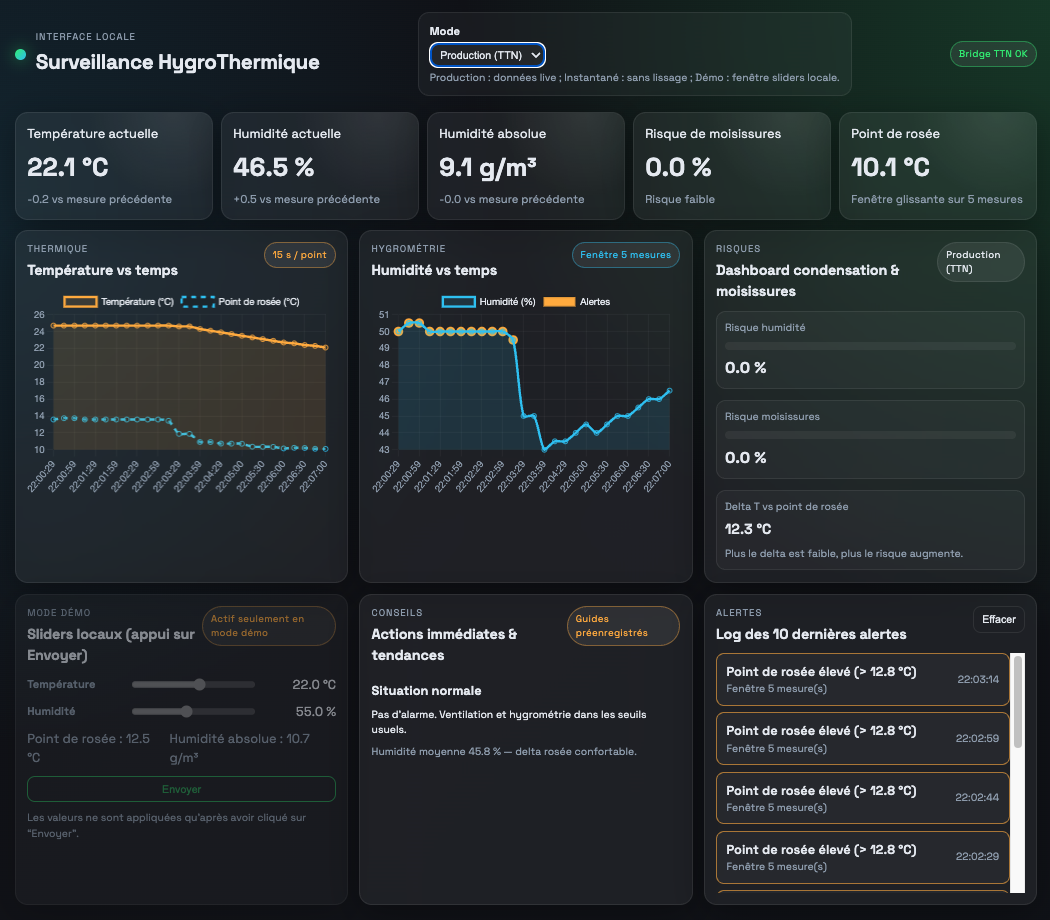Click the humidity line's lowest point near 22:03:59
This screenshot has height=920, width=1050.
544,450
